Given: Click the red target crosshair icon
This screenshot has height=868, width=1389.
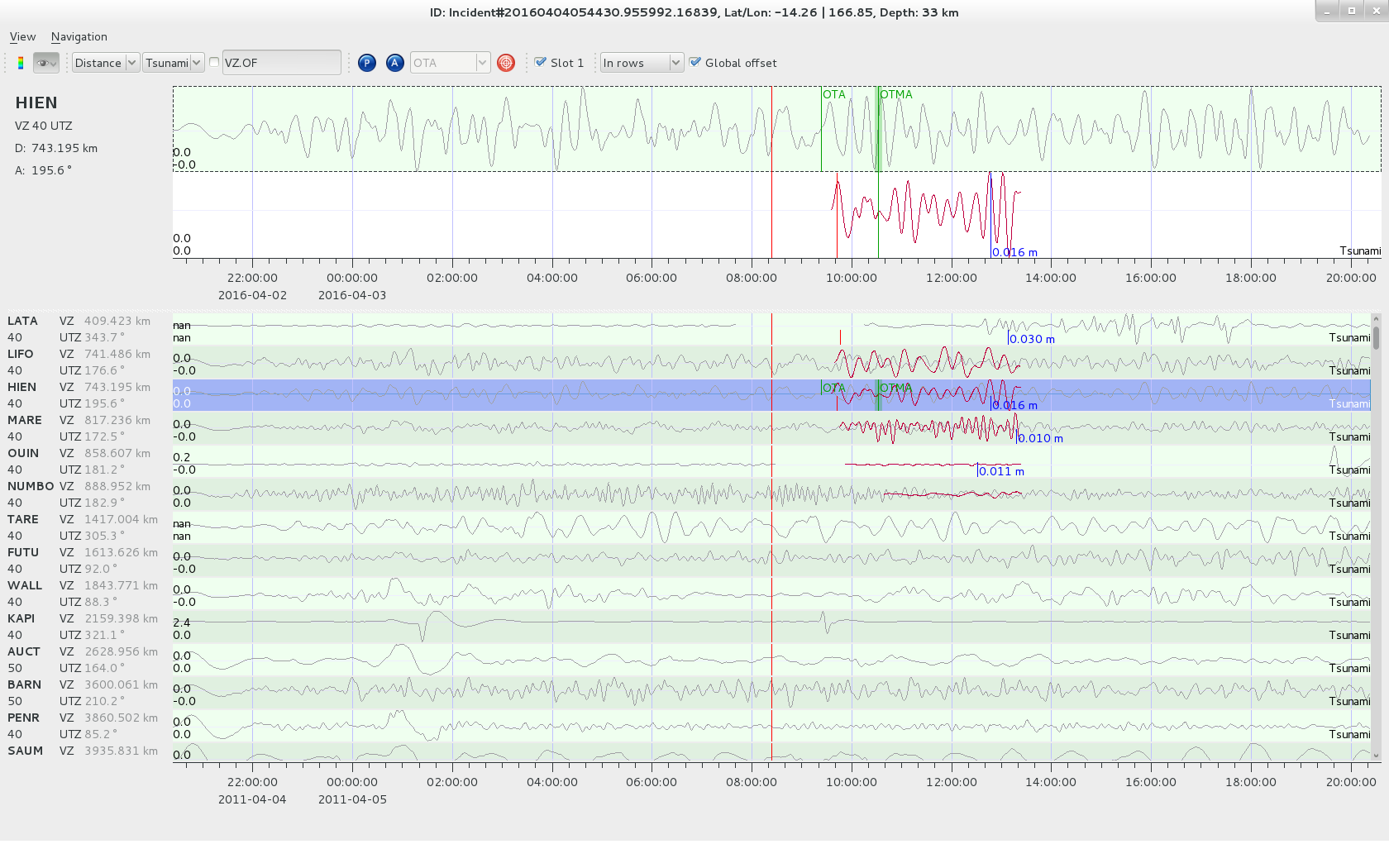Looking at the screenshot, I should tap(506, 63).
